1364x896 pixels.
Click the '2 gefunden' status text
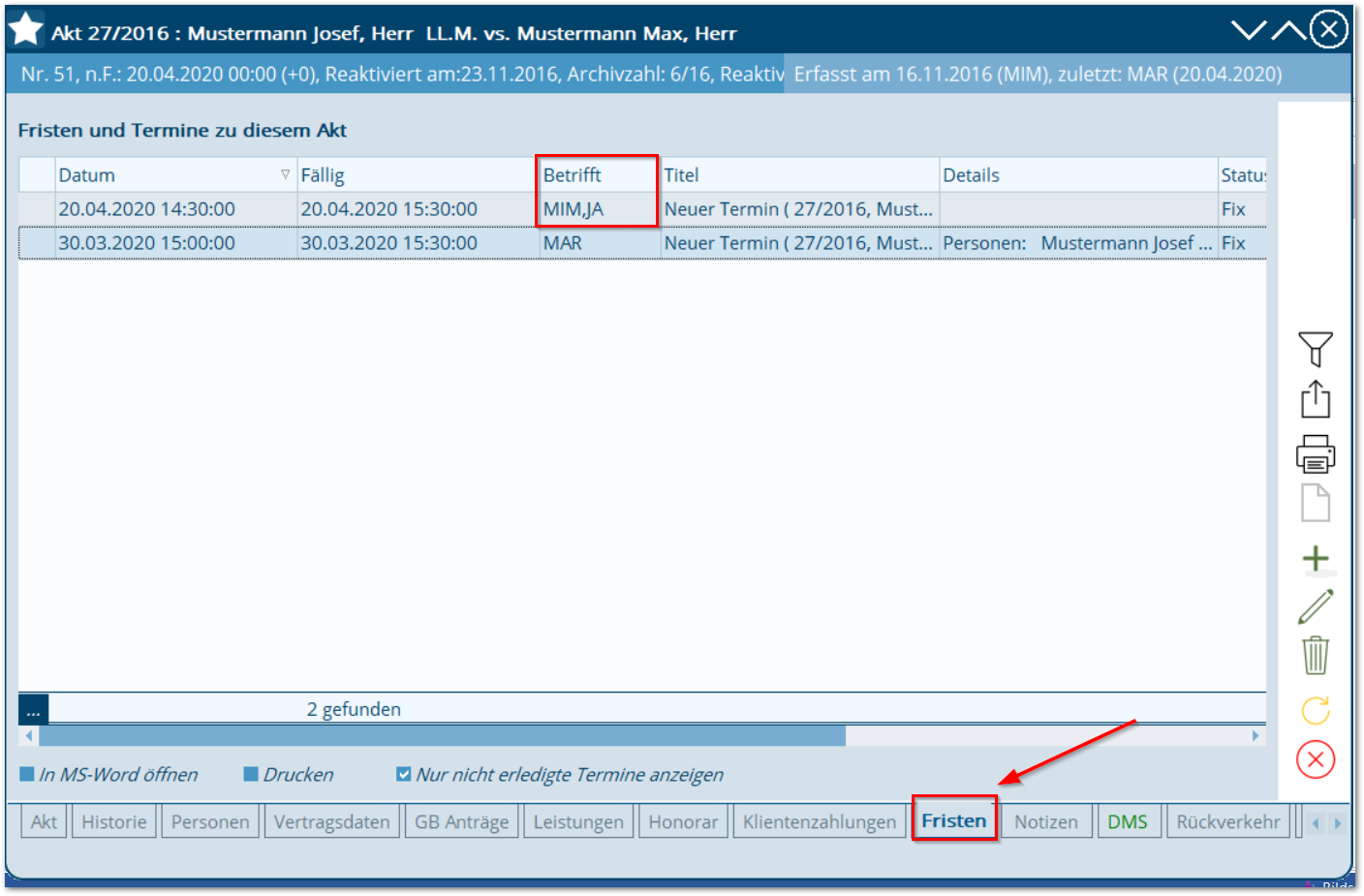tap(354, 709)
